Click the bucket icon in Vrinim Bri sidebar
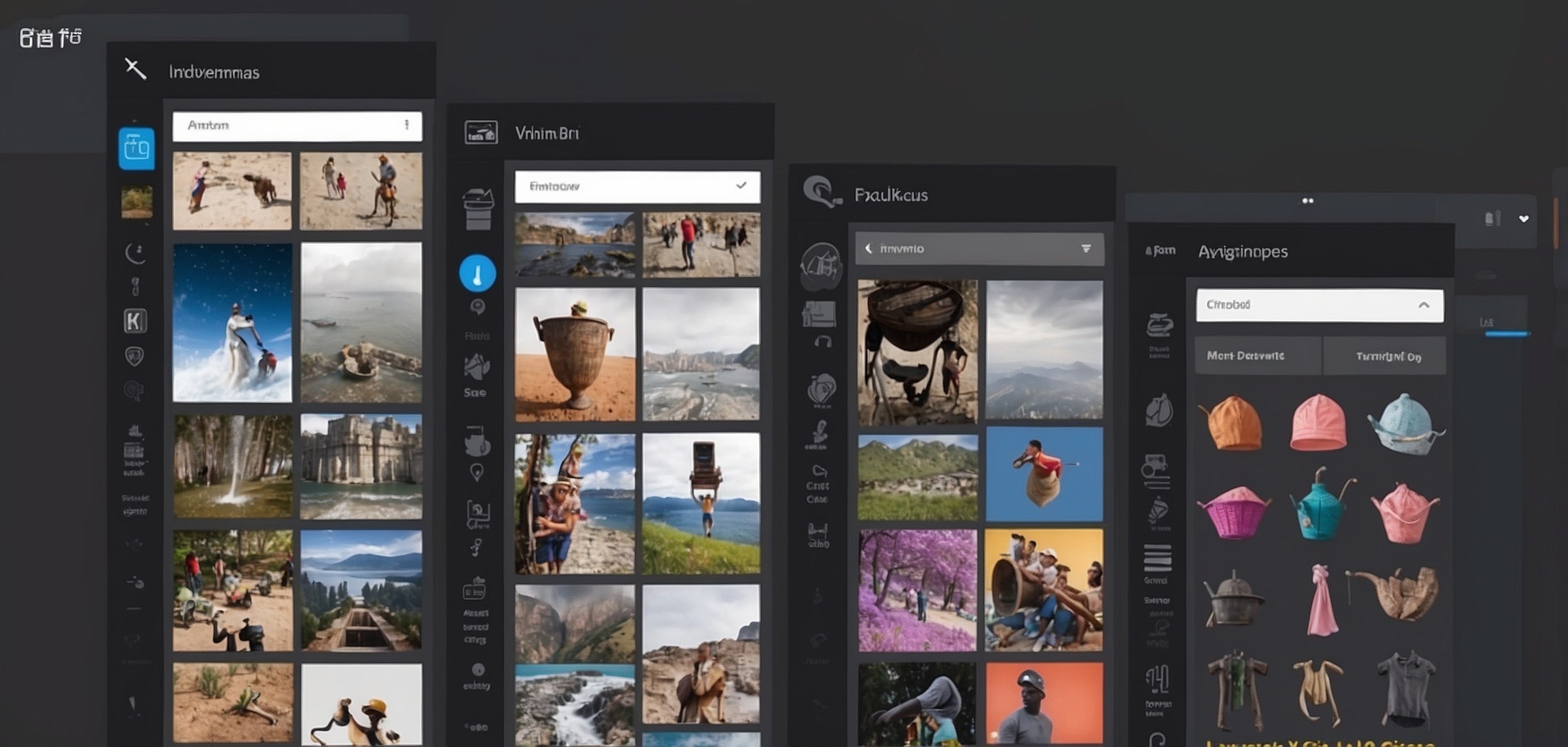Image resolution: width=1568 pixels, height=747 pixels. pyautogui.click(x=477, y=441)
